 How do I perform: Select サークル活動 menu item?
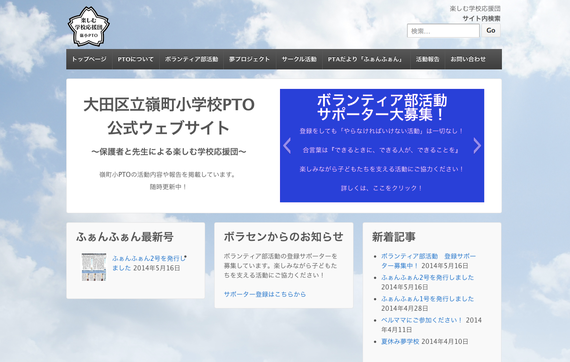299,59
